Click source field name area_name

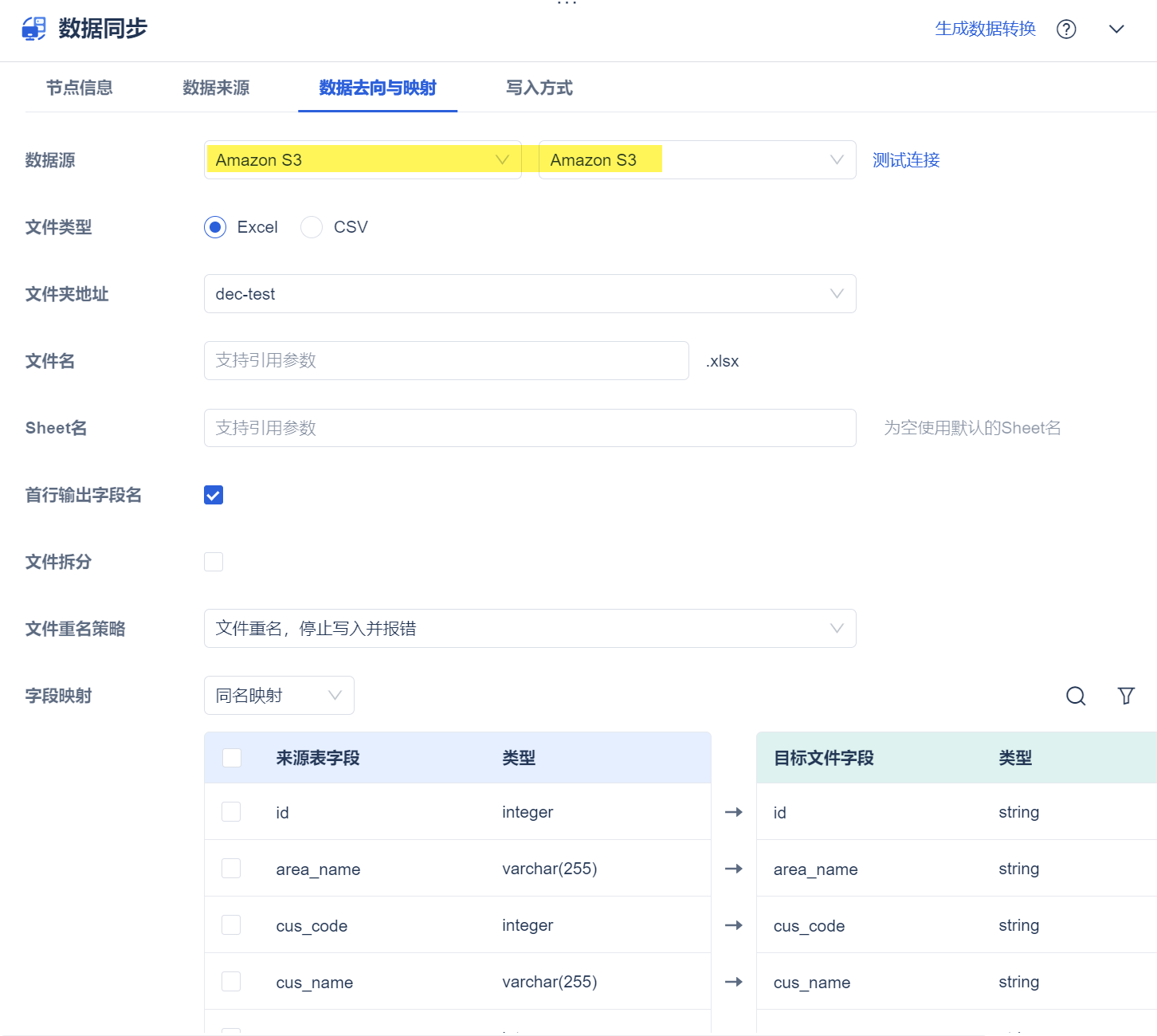[318, 869]
